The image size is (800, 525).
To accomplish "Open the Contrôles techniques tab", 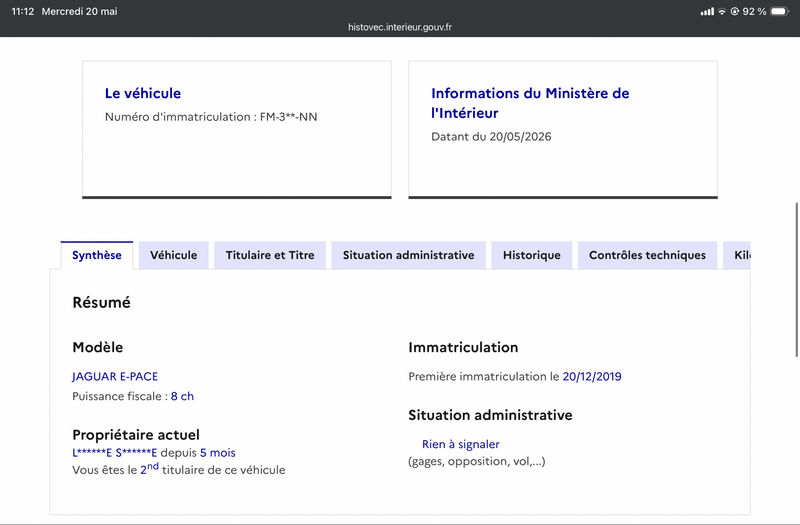I will click(x=647, y=255).
